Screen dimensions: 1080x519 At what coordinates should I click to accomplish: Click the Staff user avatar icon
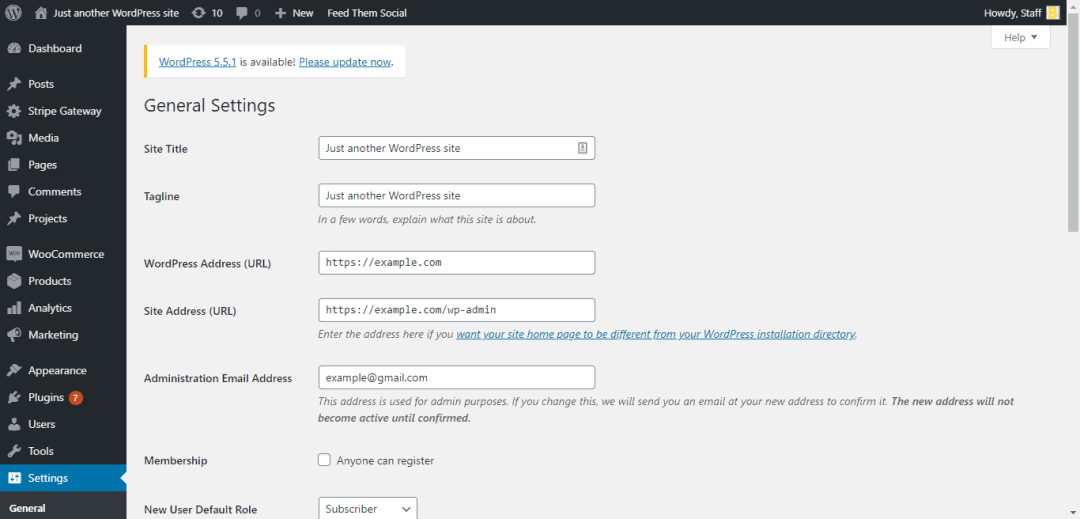click(x=1052, y=13)
